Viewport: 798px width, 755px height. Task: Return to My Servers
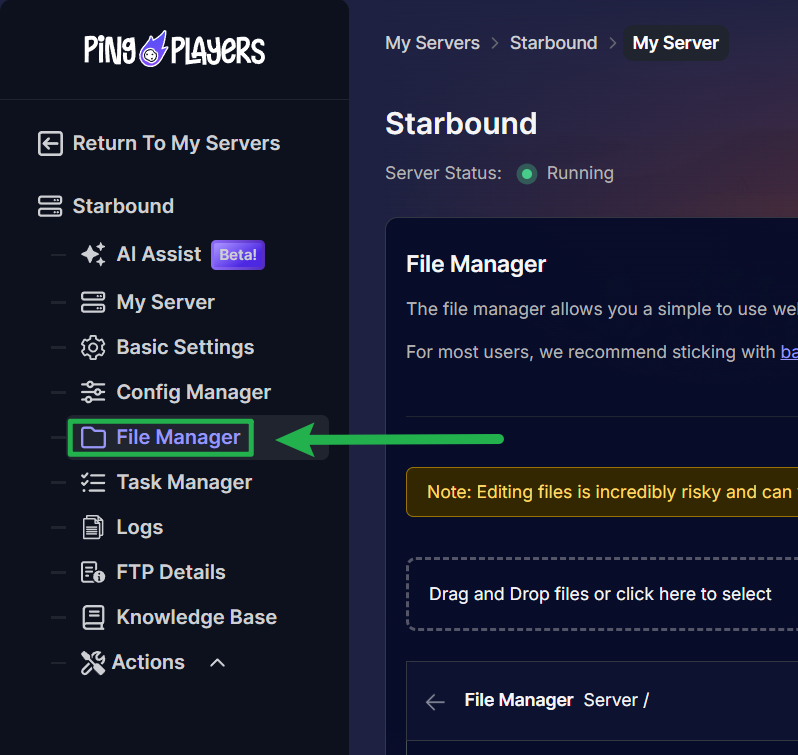[x=176, y=143]
